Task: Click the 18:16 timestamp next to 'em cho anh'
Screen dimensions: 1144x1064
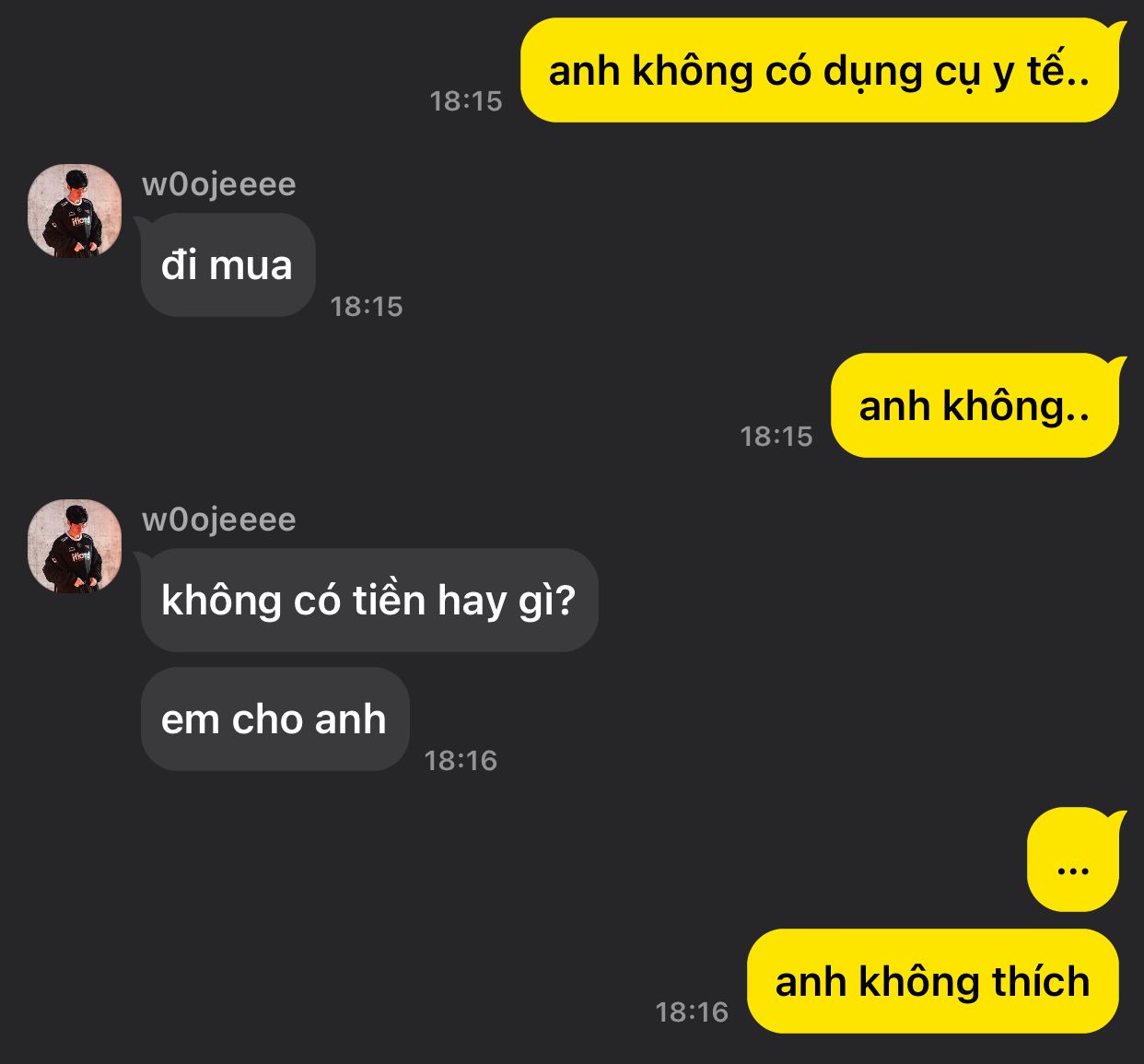Action: tap(461, 760)
